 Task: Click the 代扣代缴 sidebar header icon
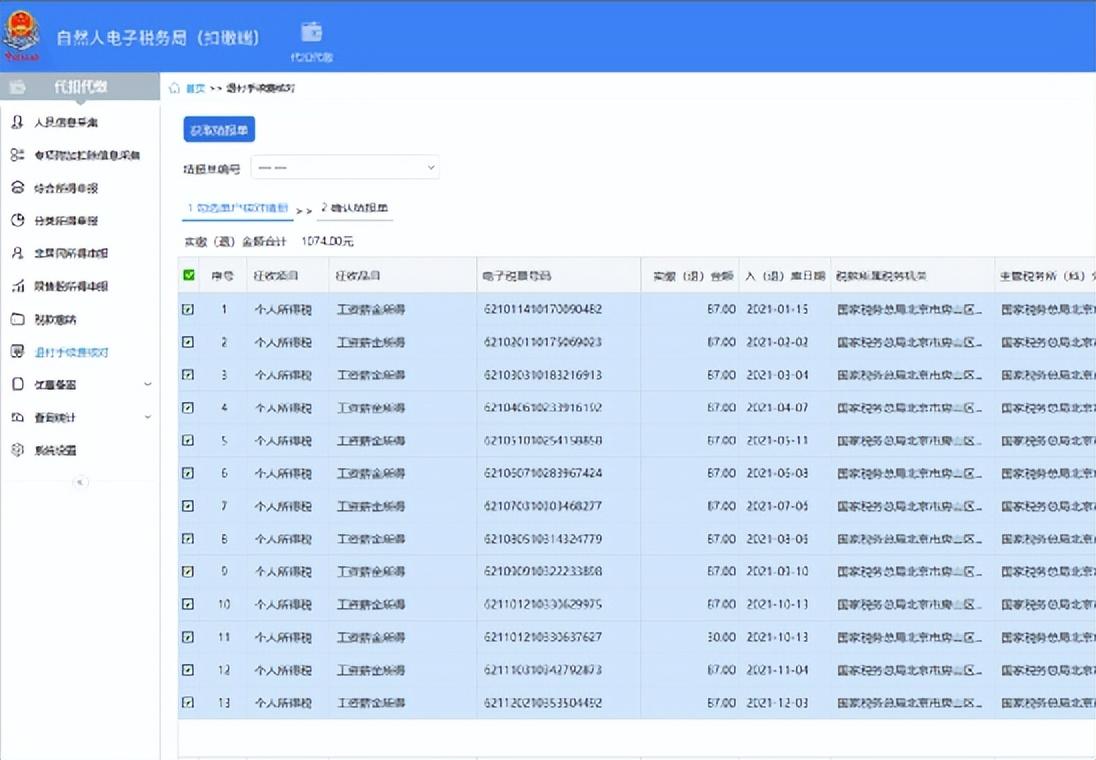point(17,87)
